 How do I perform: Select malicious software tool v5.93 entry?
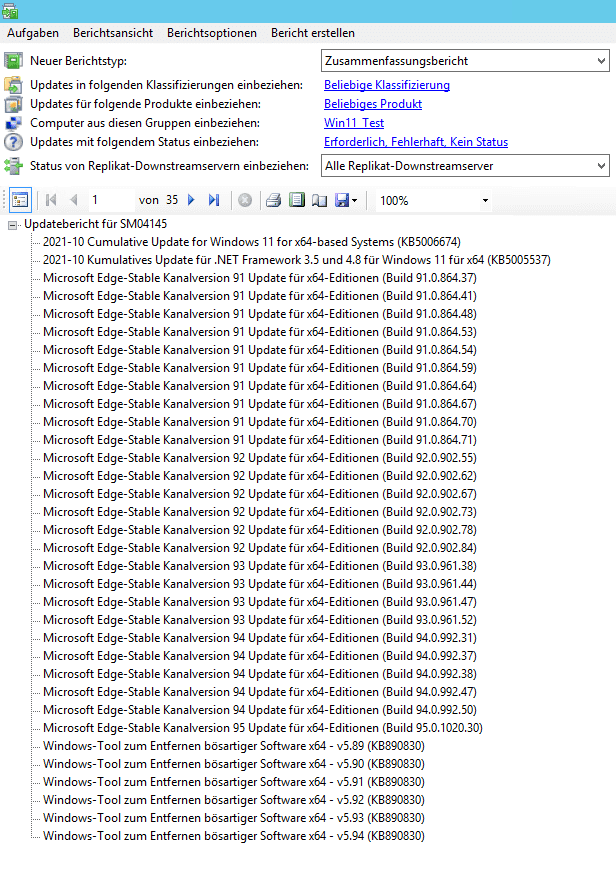[234, 818]
